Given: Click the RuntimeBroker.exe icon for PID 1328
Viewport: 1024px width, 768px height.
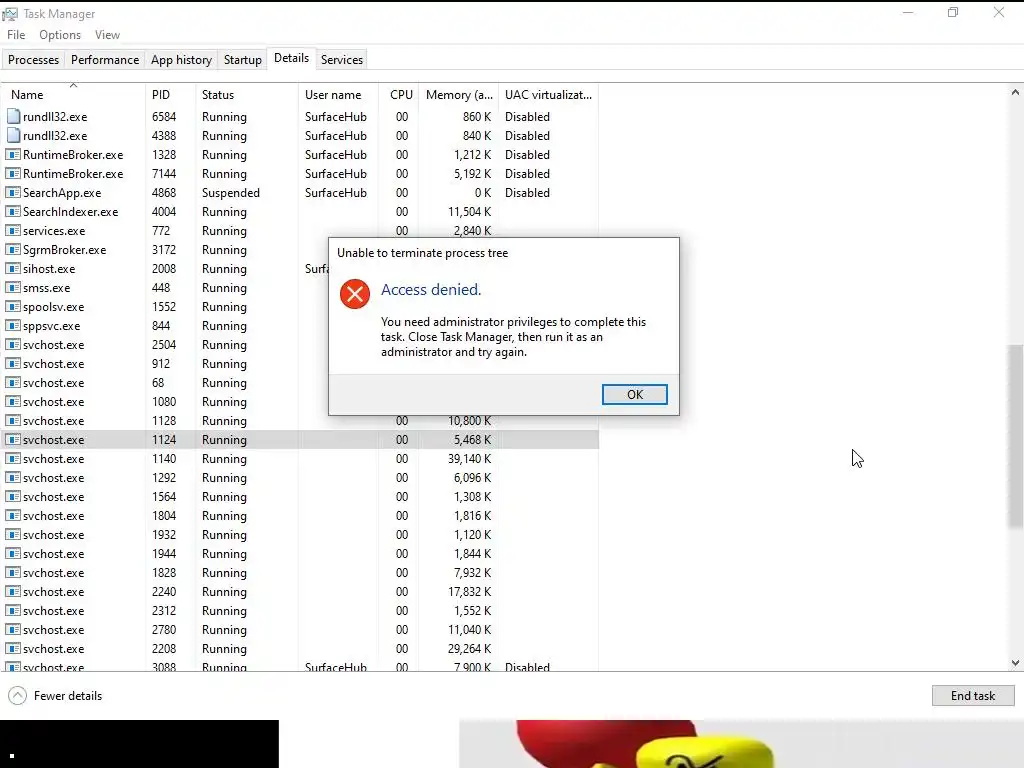Looking at the screenshot, I should tap(13, 155).
